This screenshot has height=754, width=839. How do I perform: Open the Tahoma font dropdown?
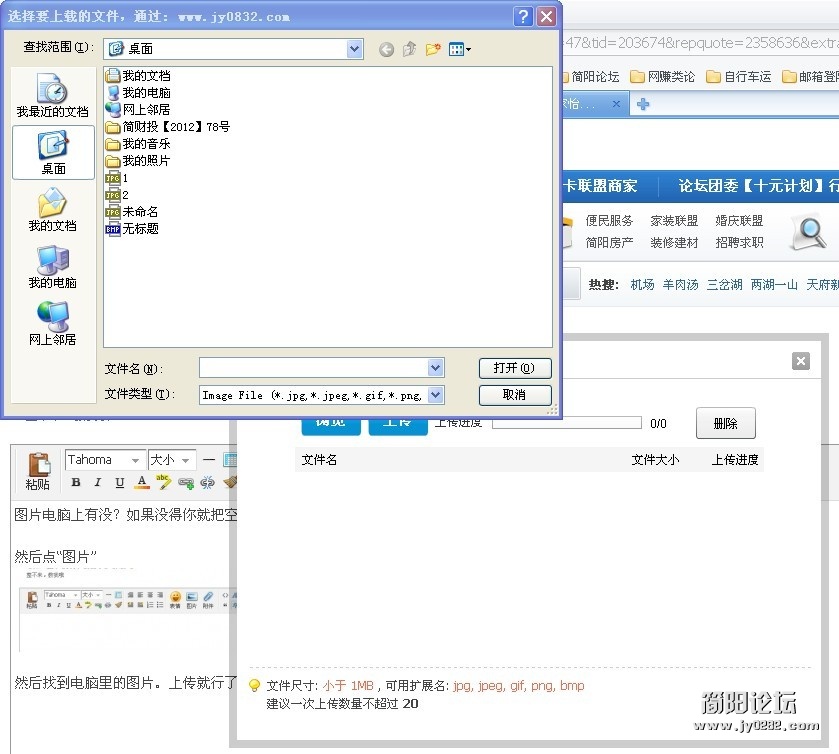(x=104, y=460)
